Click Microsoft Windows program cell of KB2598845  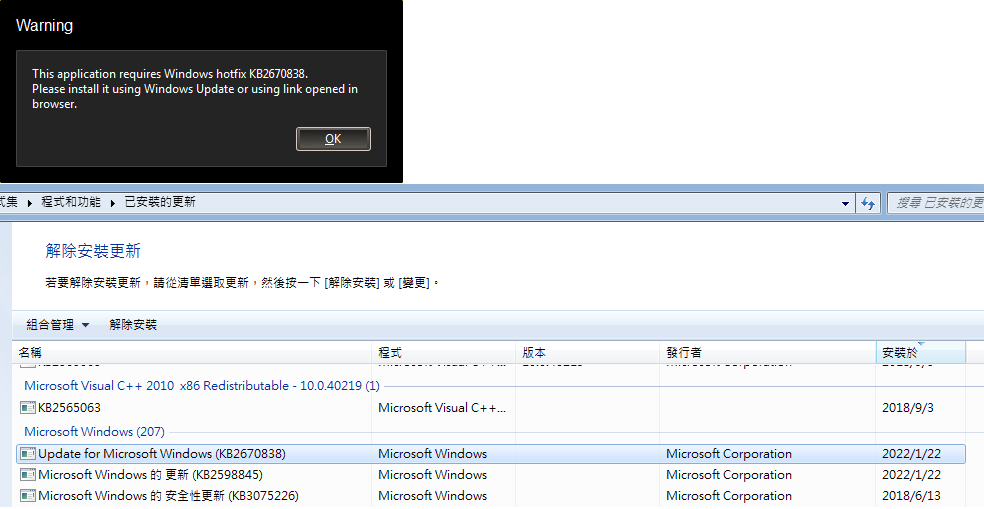pos(432,474)
